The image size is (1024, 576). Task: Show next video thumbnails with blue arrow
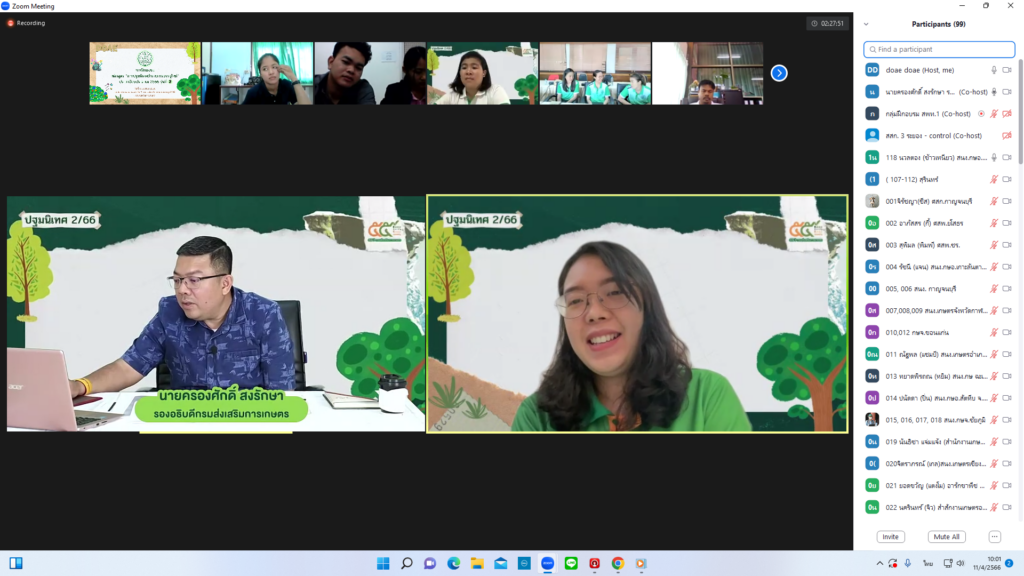click(779, 73)
